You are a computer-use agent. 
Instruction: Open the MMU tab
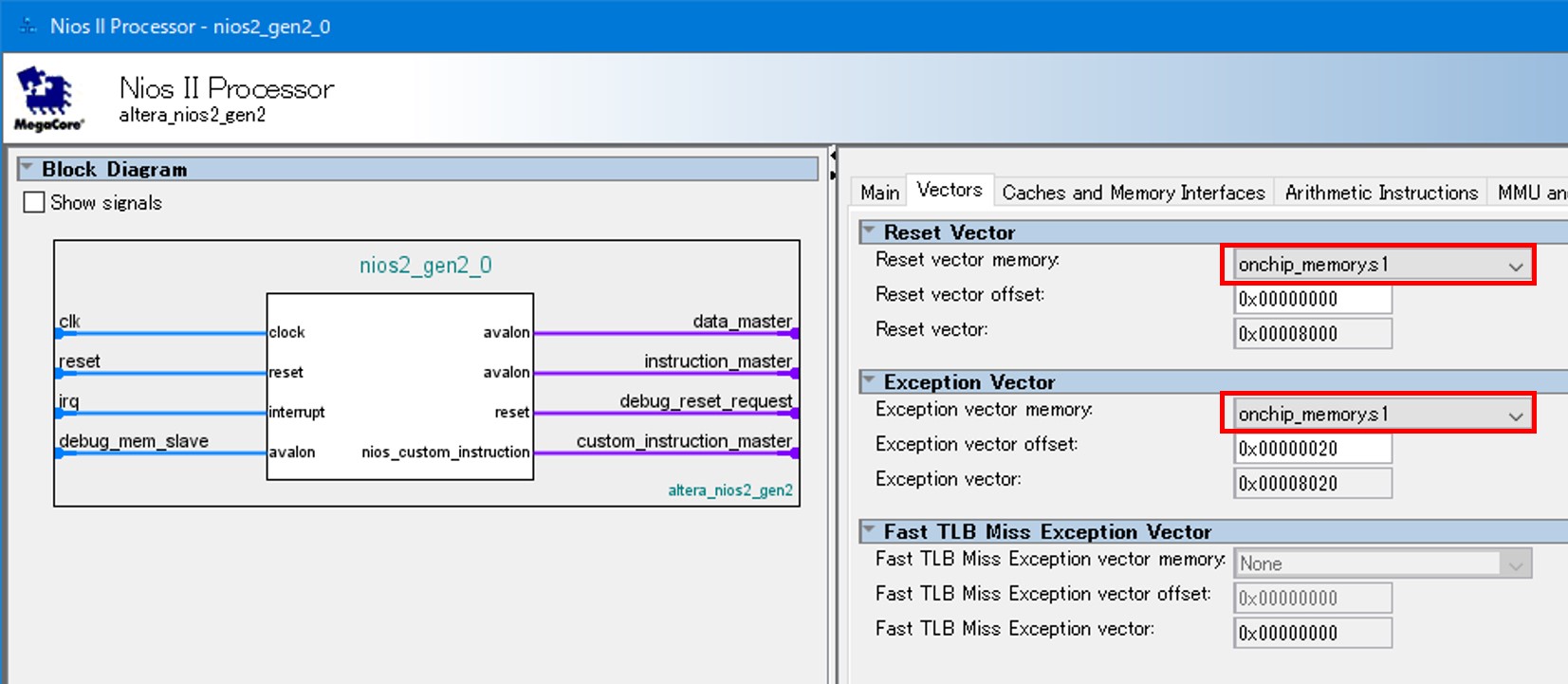[x=1529, y=193]
